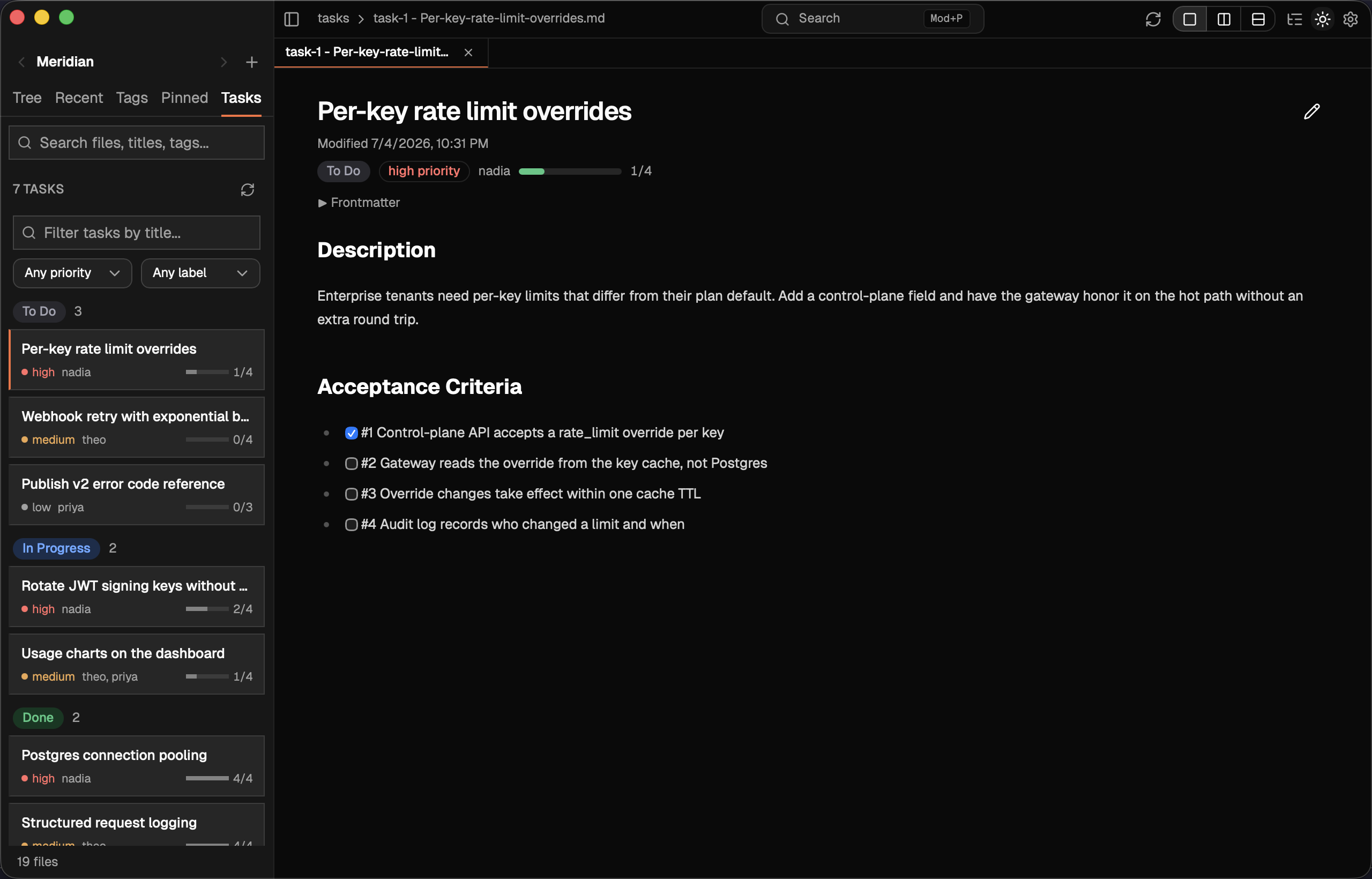
Task: Switch to the Tree tab
Action: 27,98
